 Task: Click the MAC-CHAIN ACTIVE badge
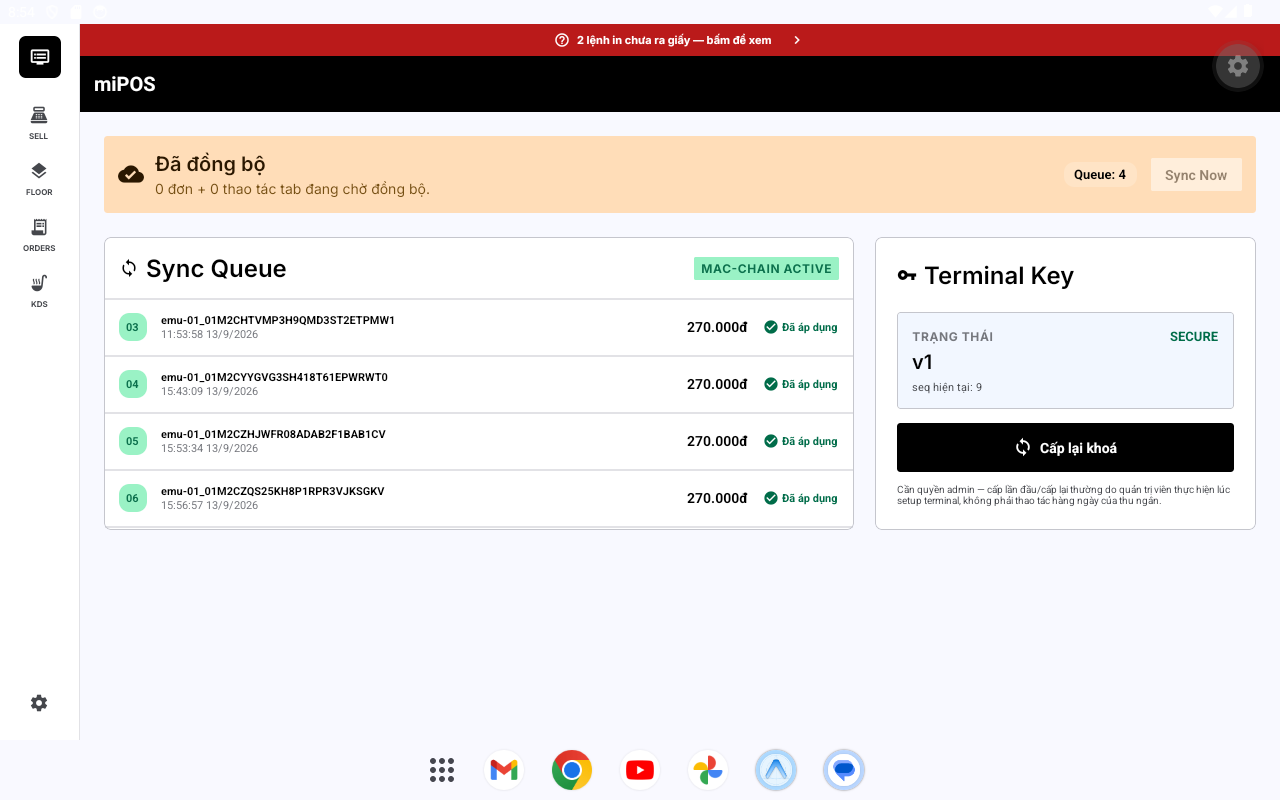pyautogui.click(x=766, y=269)
